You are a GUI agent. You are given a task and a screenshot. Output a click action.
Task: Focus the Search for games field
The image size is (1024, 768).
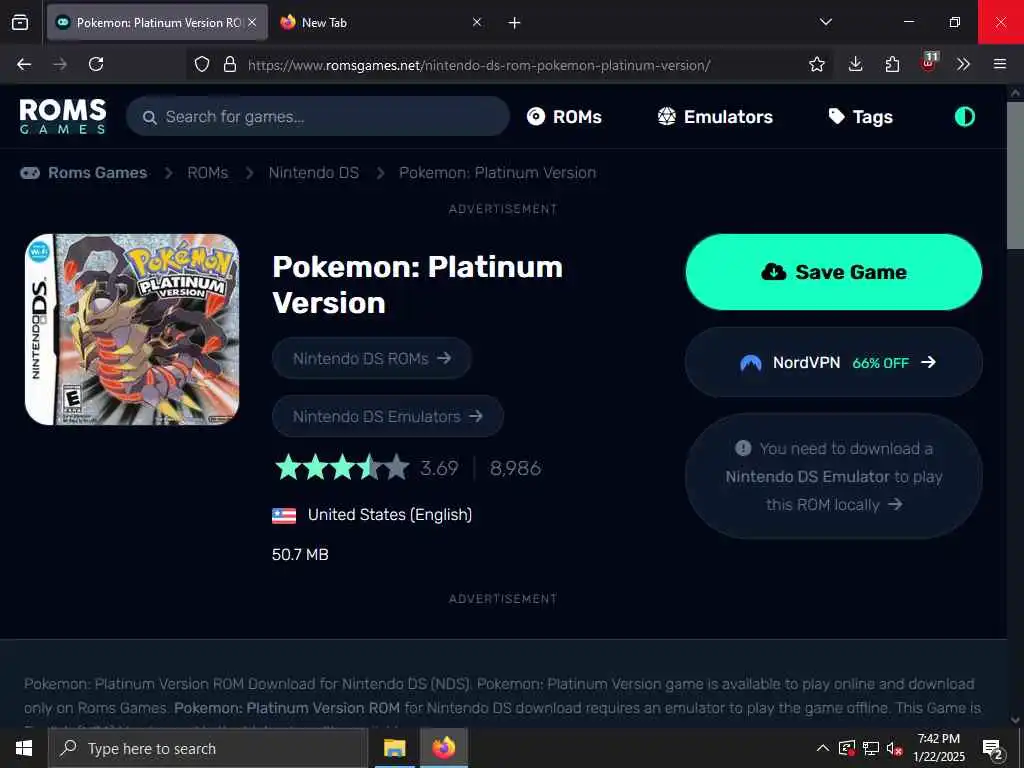click(x=317, y=116)
